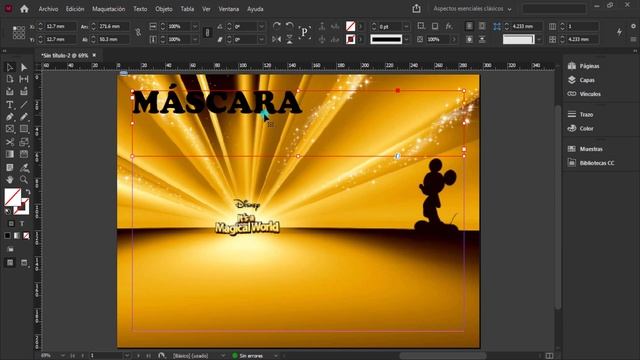Open the horizontal scale percentage dropdown

(x=195, y=26)
